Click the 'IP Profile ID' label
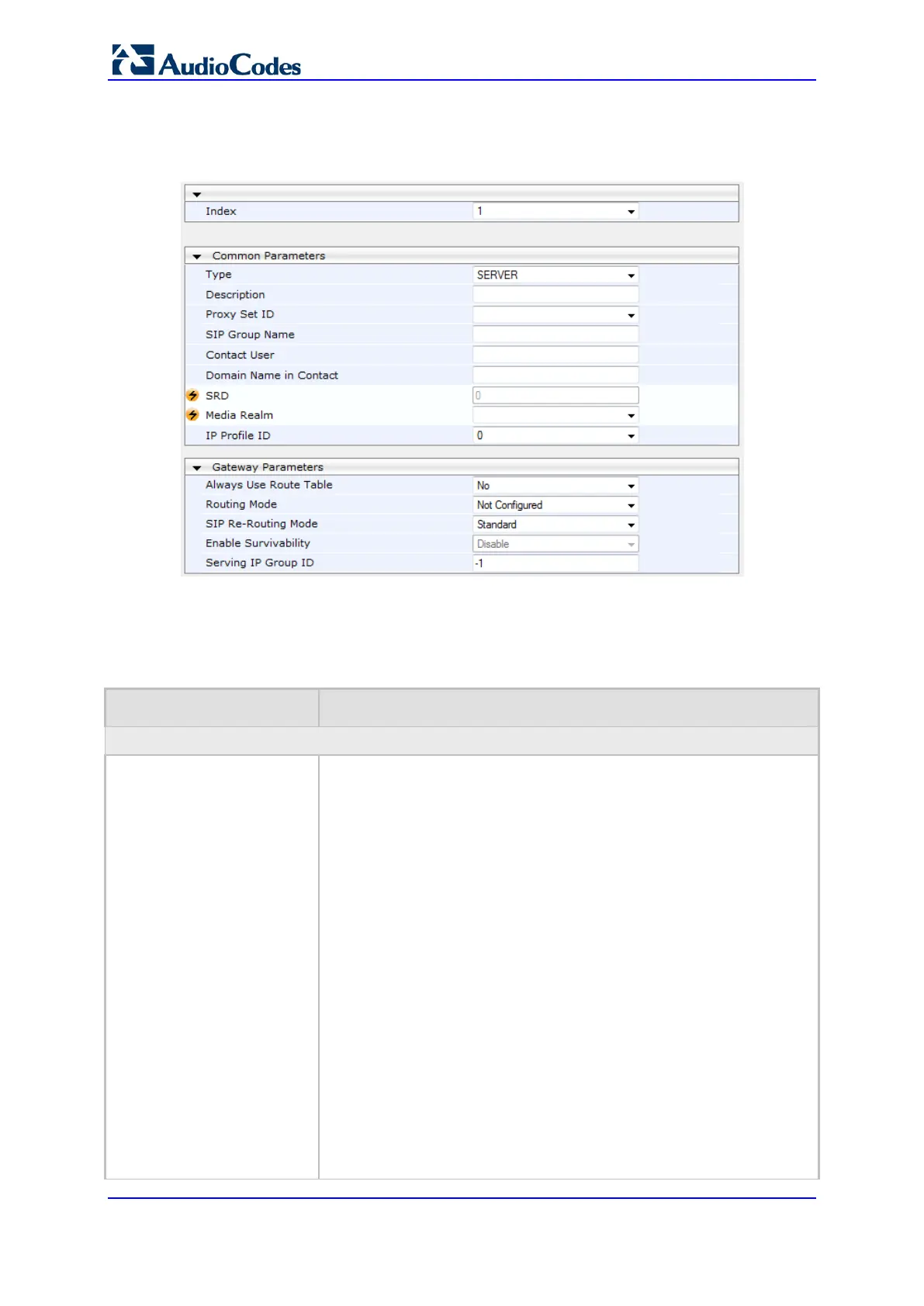 coord(238,435)
